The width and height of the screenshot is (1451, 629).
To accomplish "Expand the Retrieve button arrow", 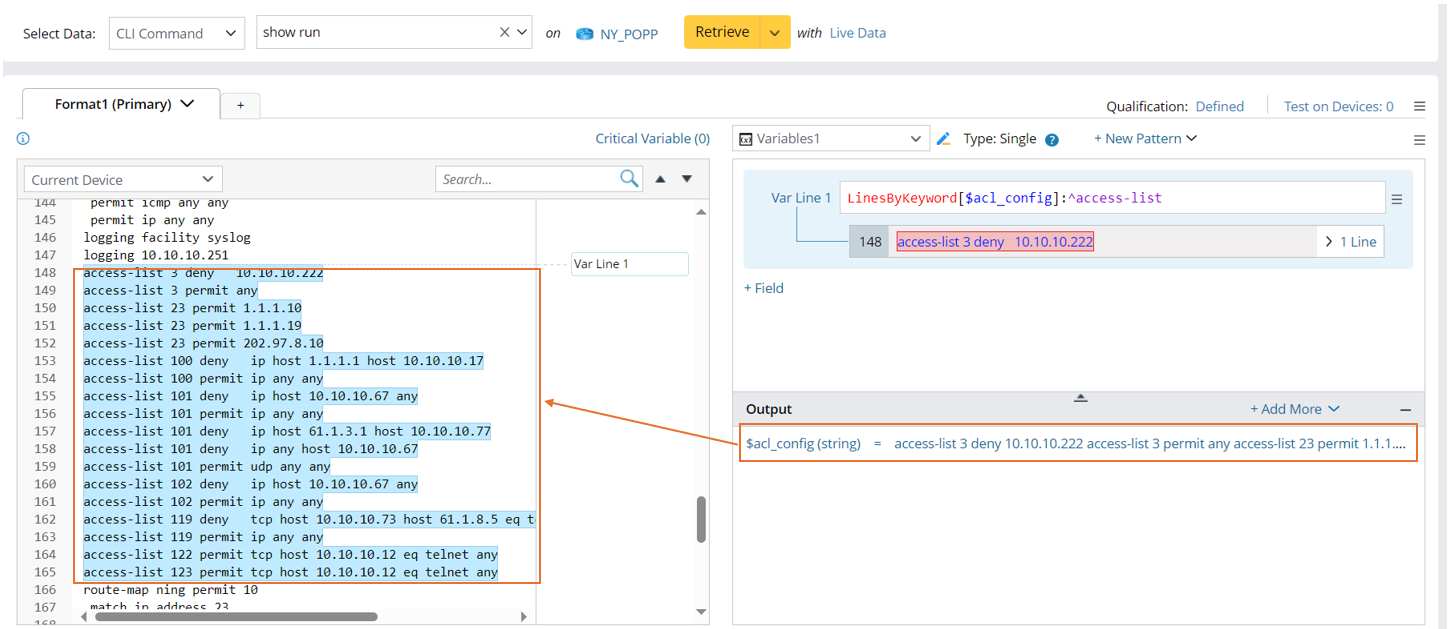I will [x=775, y=33].
